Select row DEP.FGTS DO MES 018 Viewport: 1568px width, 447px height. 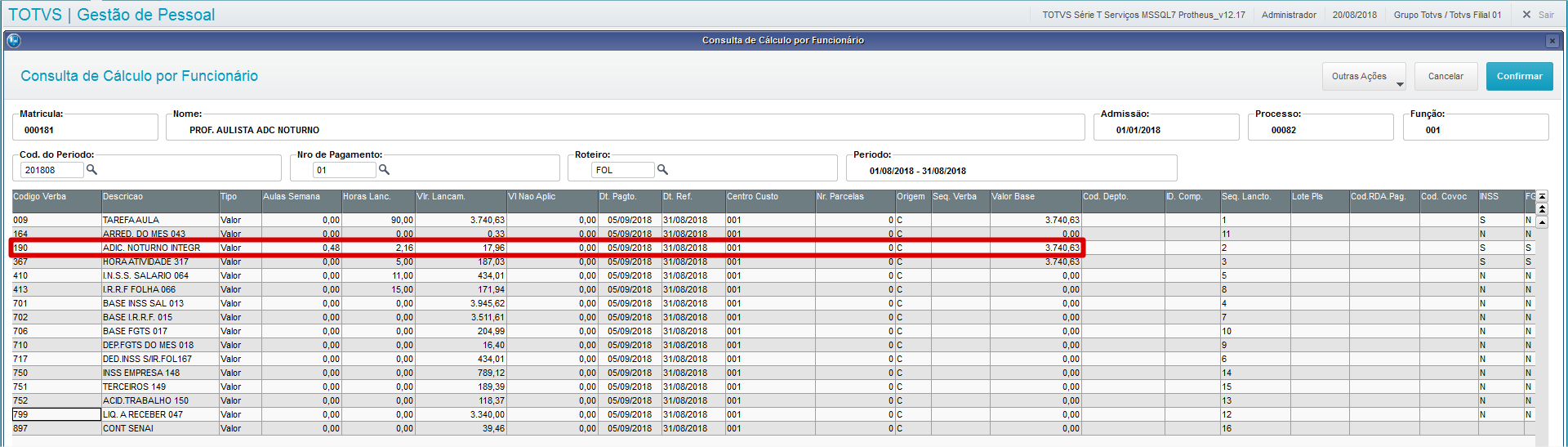[x=773, y=345]
